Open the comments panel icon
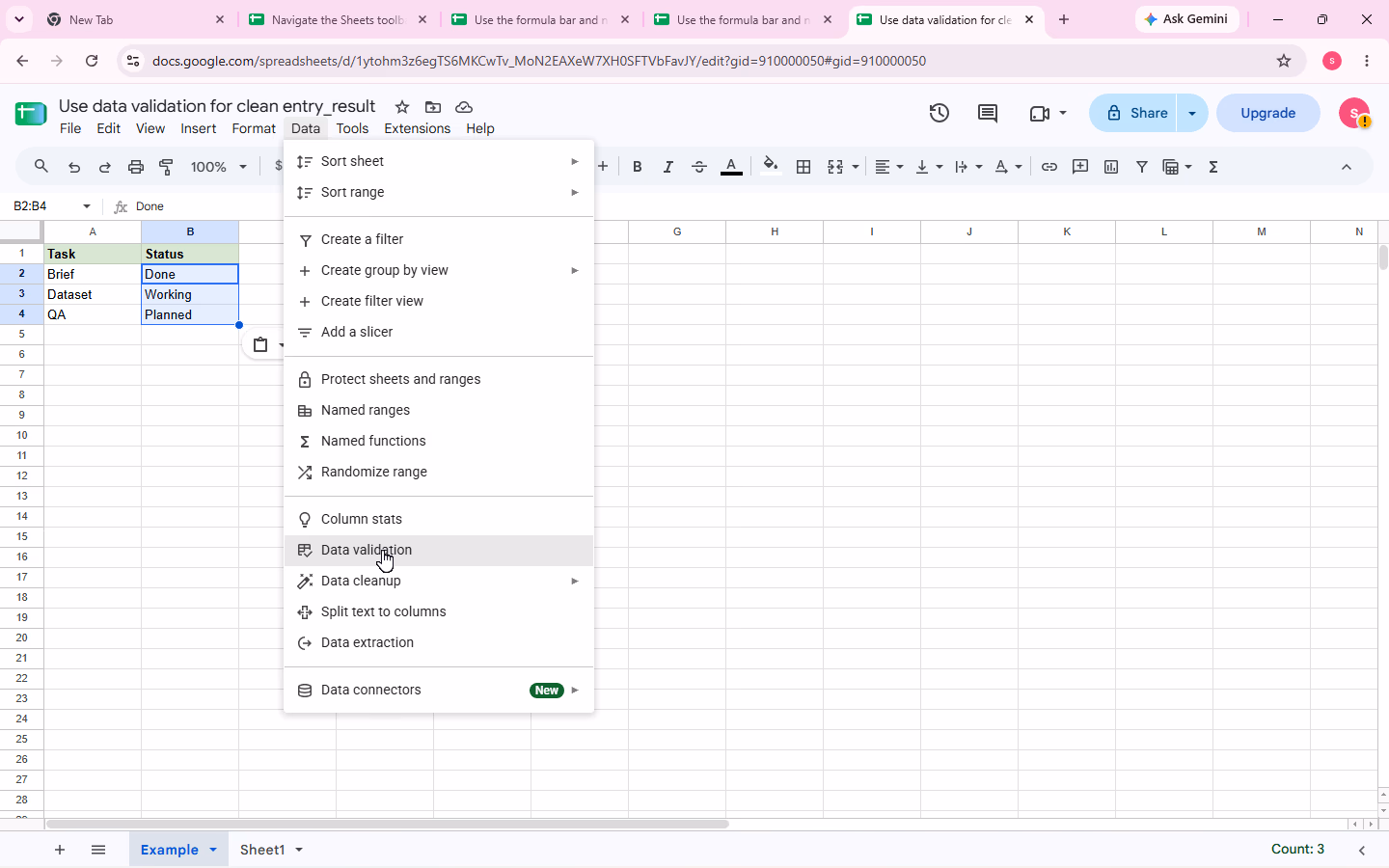Viewport: 1389px width, 868px height. point(988,113)
